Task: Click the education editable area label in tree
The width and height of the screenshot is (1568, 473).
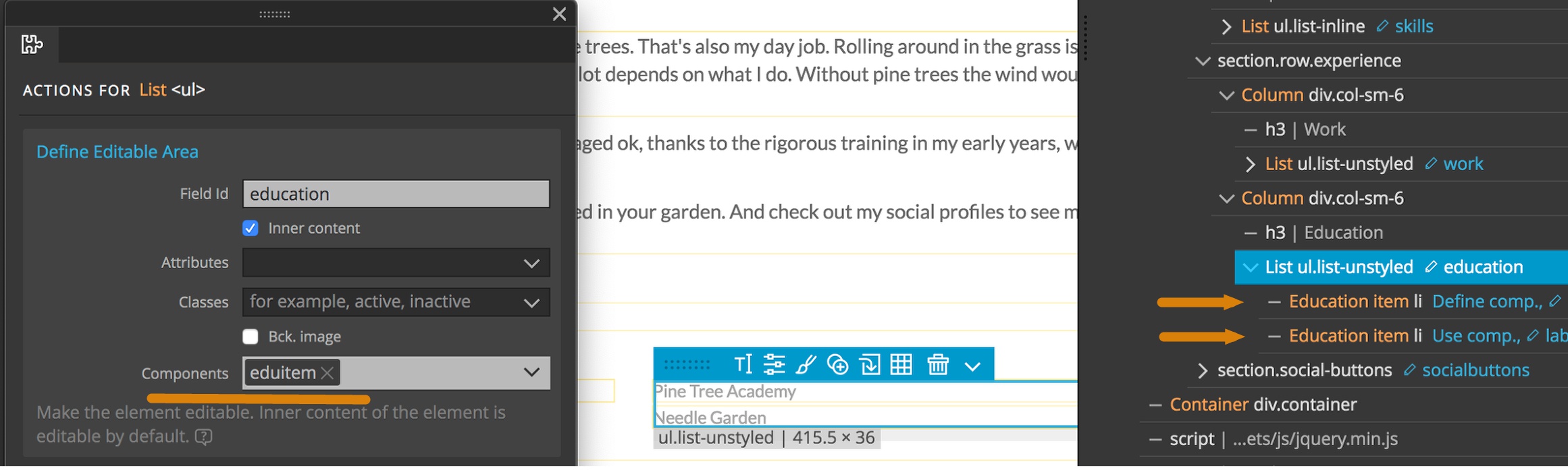Action: click(1483, 267)
